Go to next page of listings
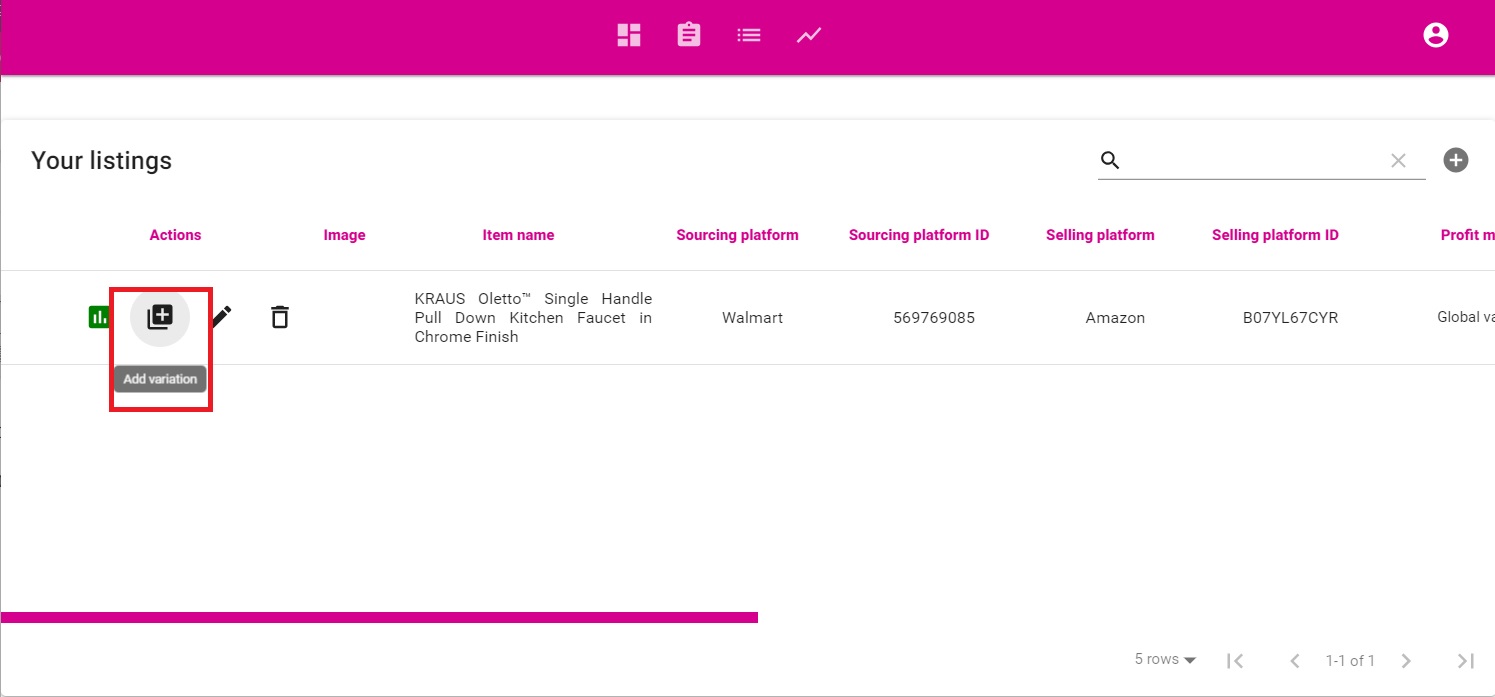The width and height of the screenshot is (1495, 697). tap(1406, 661)
